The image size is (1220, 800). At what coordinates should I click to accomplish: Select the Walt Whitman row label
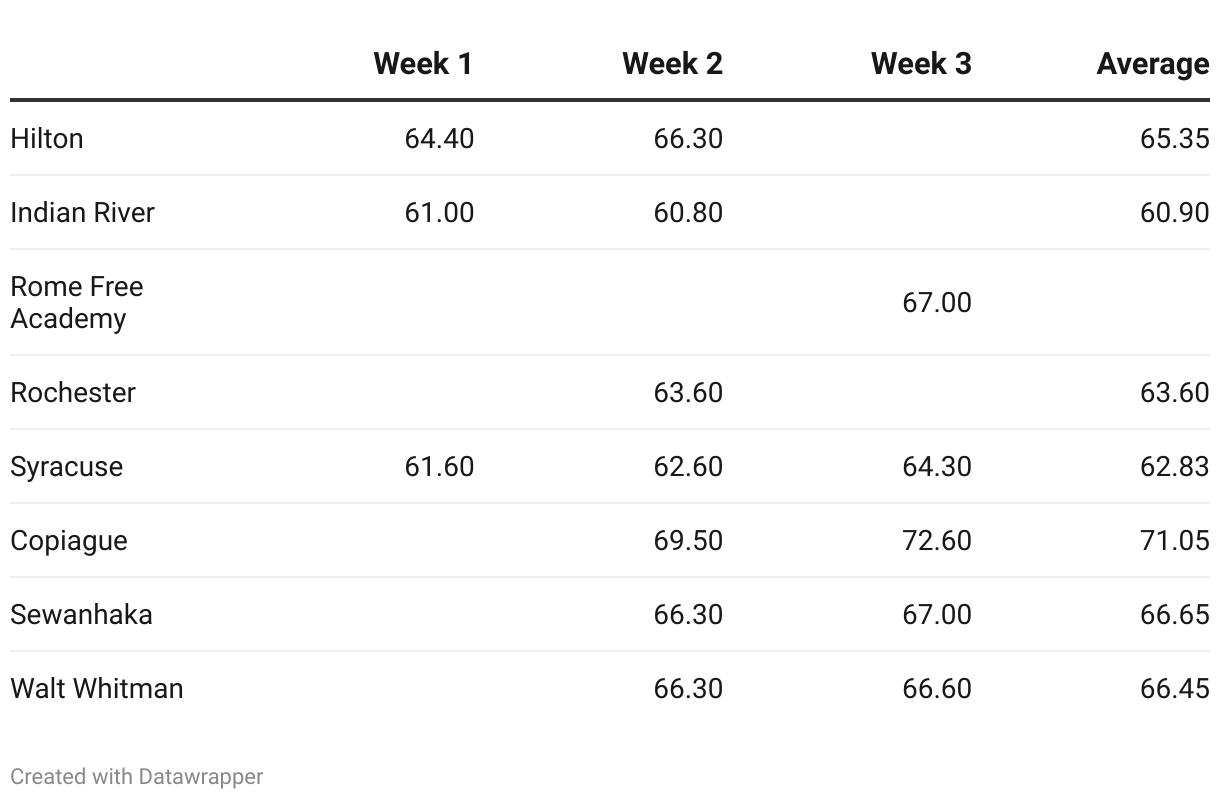[x=97, y=688]
